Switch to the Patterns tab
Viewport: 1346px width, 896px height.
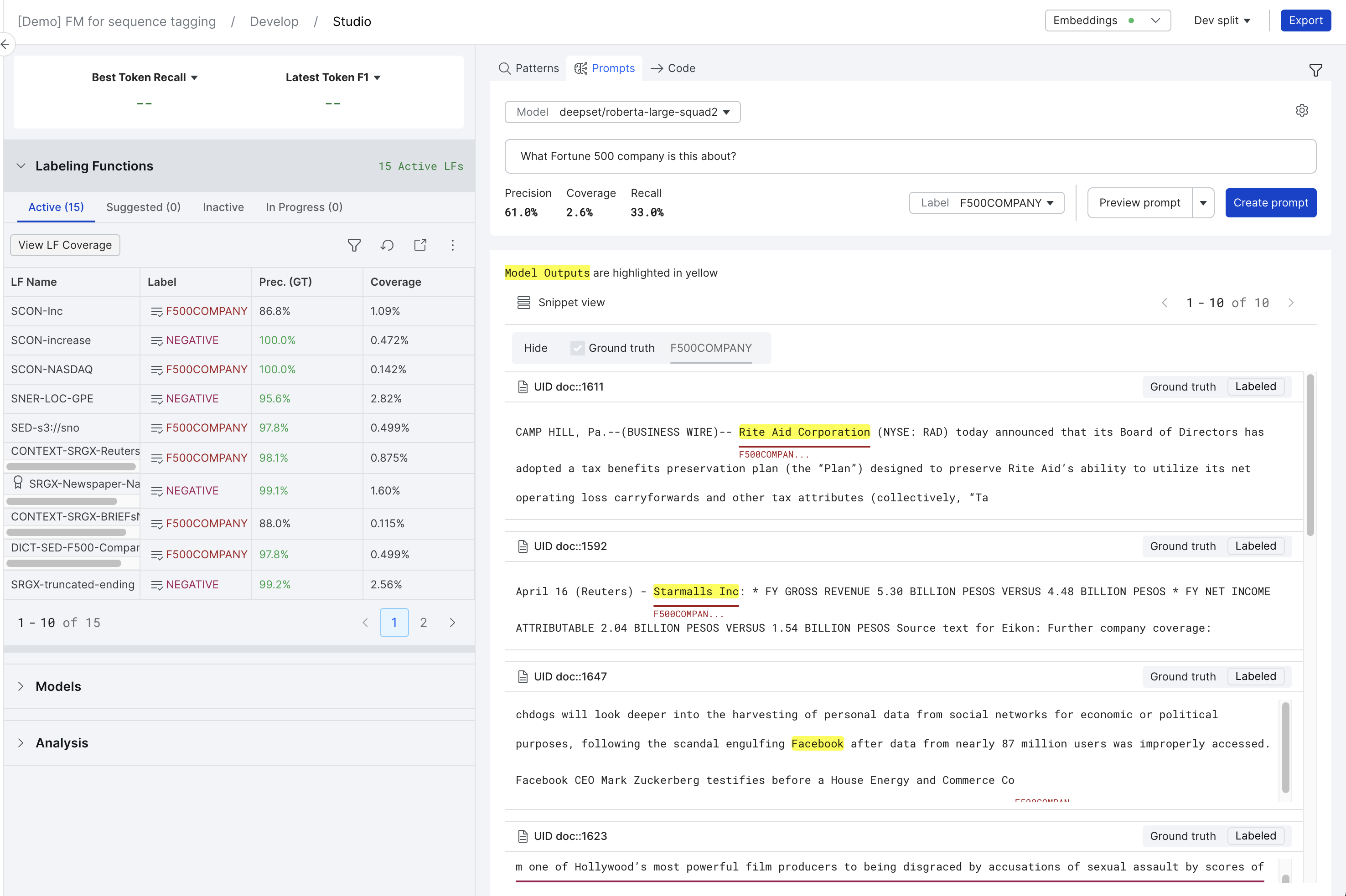coord(528,68)
